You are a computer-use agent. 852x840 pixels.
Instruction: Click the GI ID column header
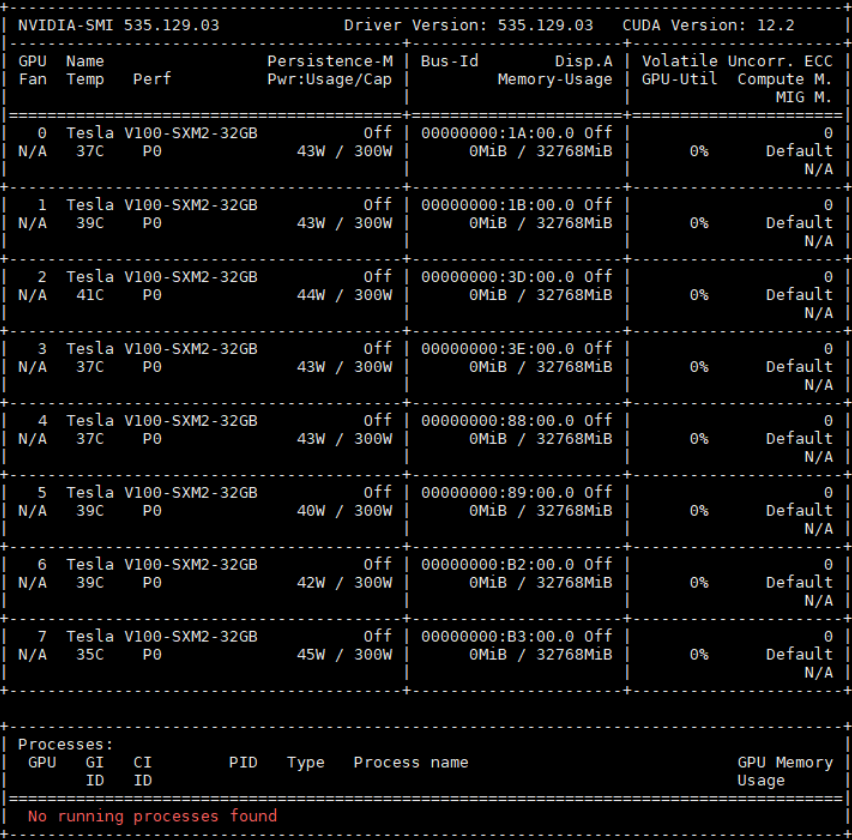coord(95,772)
